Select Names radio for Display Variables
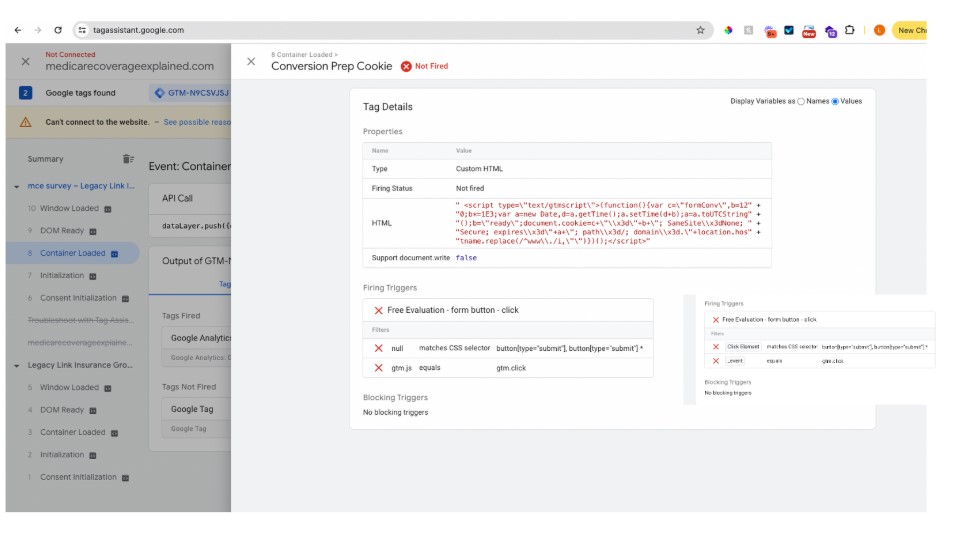The height and width of the screenshot is (540, 958). (801, 101)
